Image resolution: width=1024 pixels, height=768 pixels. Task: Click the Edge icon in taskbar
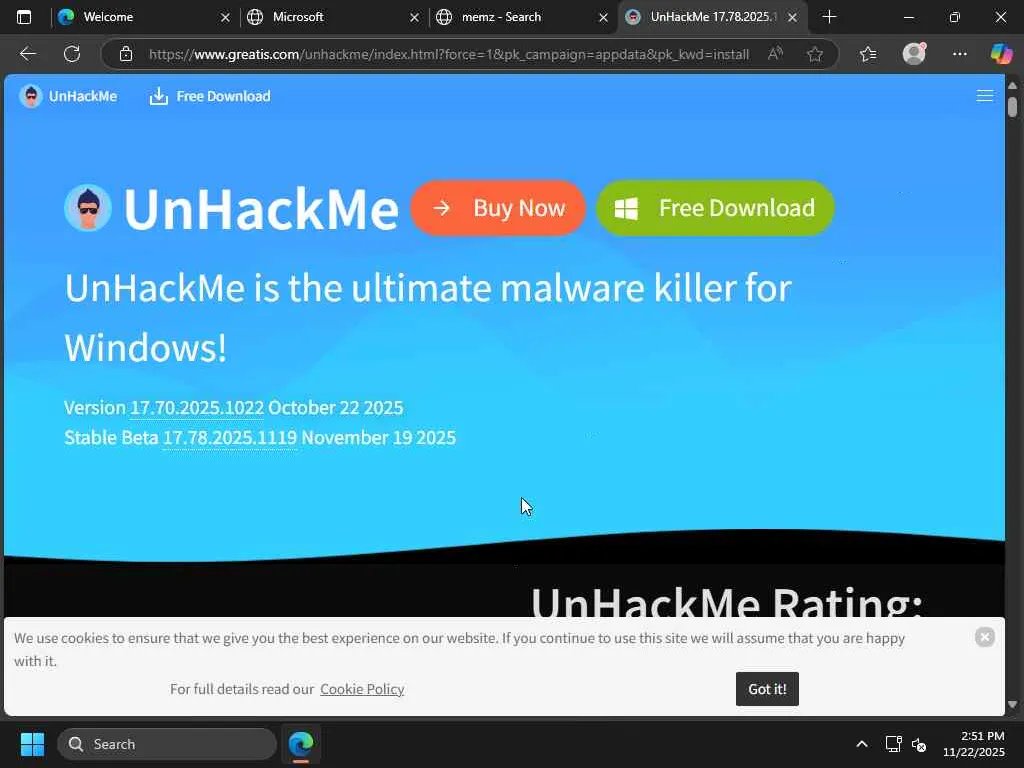pyautogui.click(x=301, y=744)
